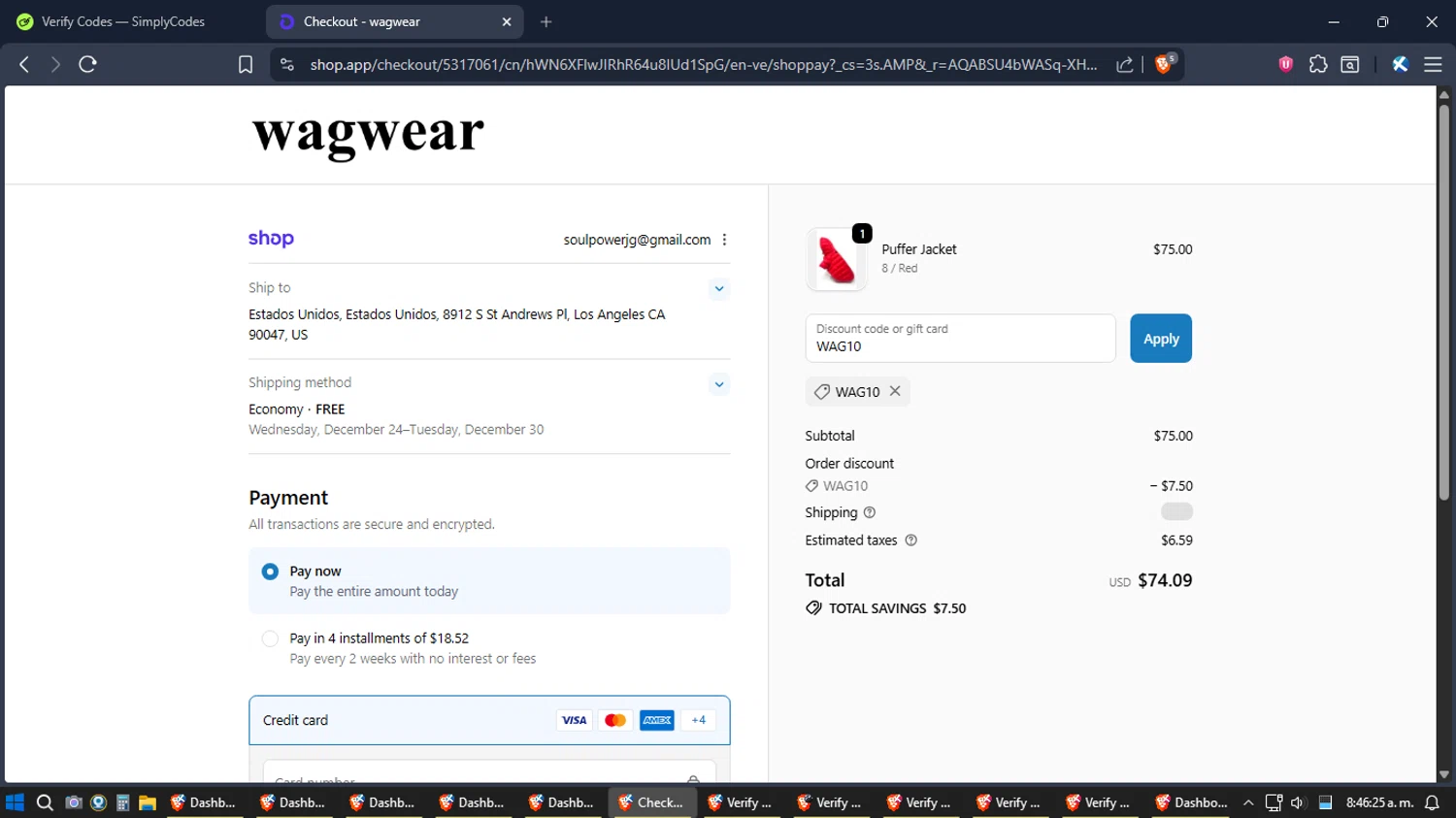Toggle the browser sidebar panel icon
The image size is (1456, 818).
pos(1350,64)
